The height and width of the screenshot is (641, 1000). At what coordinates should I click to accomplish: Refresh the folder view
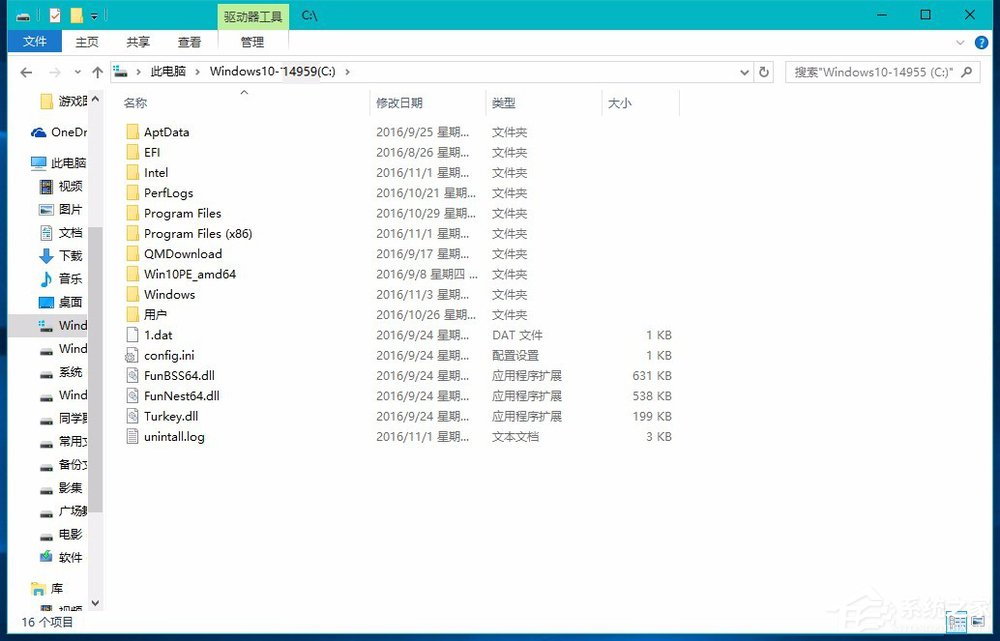pos(763,73)
